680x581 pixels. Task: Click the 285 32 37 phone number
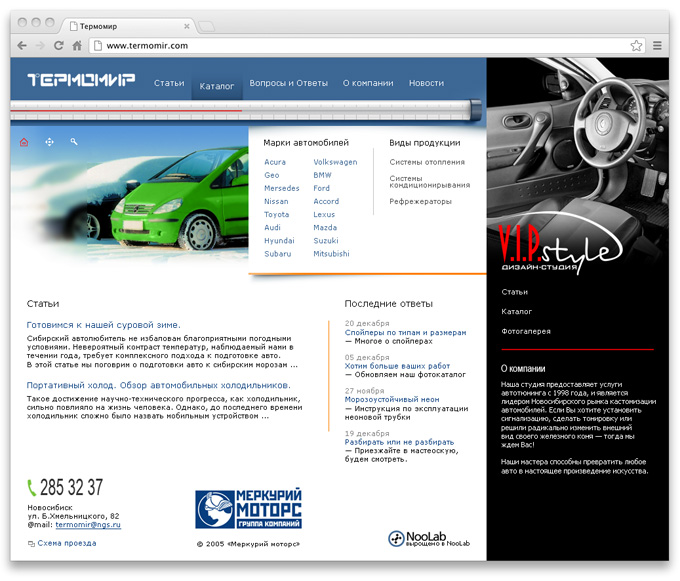pos(71,487)
